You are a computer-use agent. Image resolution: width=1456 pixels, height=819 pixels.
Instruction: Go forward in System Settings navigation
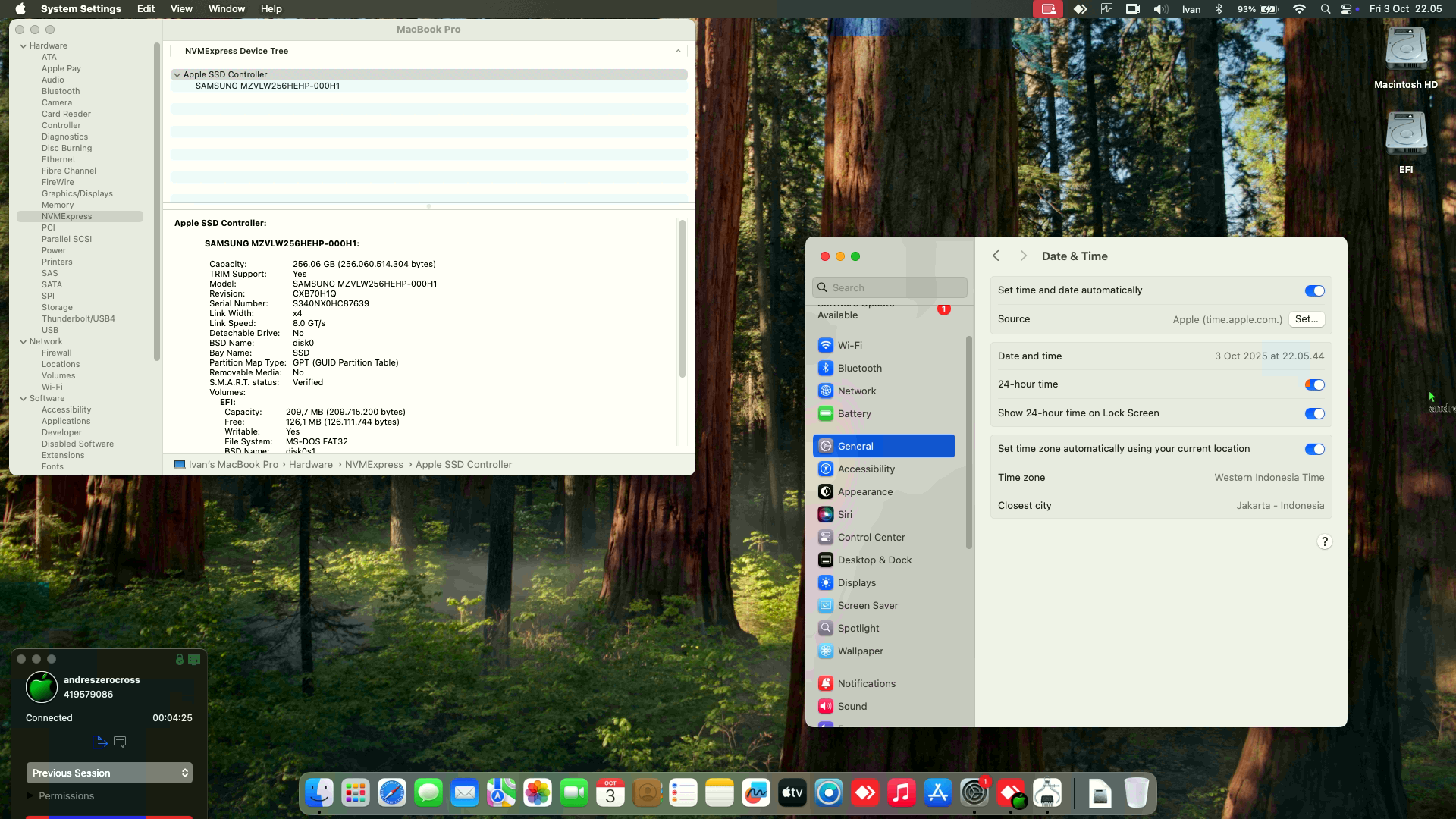coord(1023,256)
